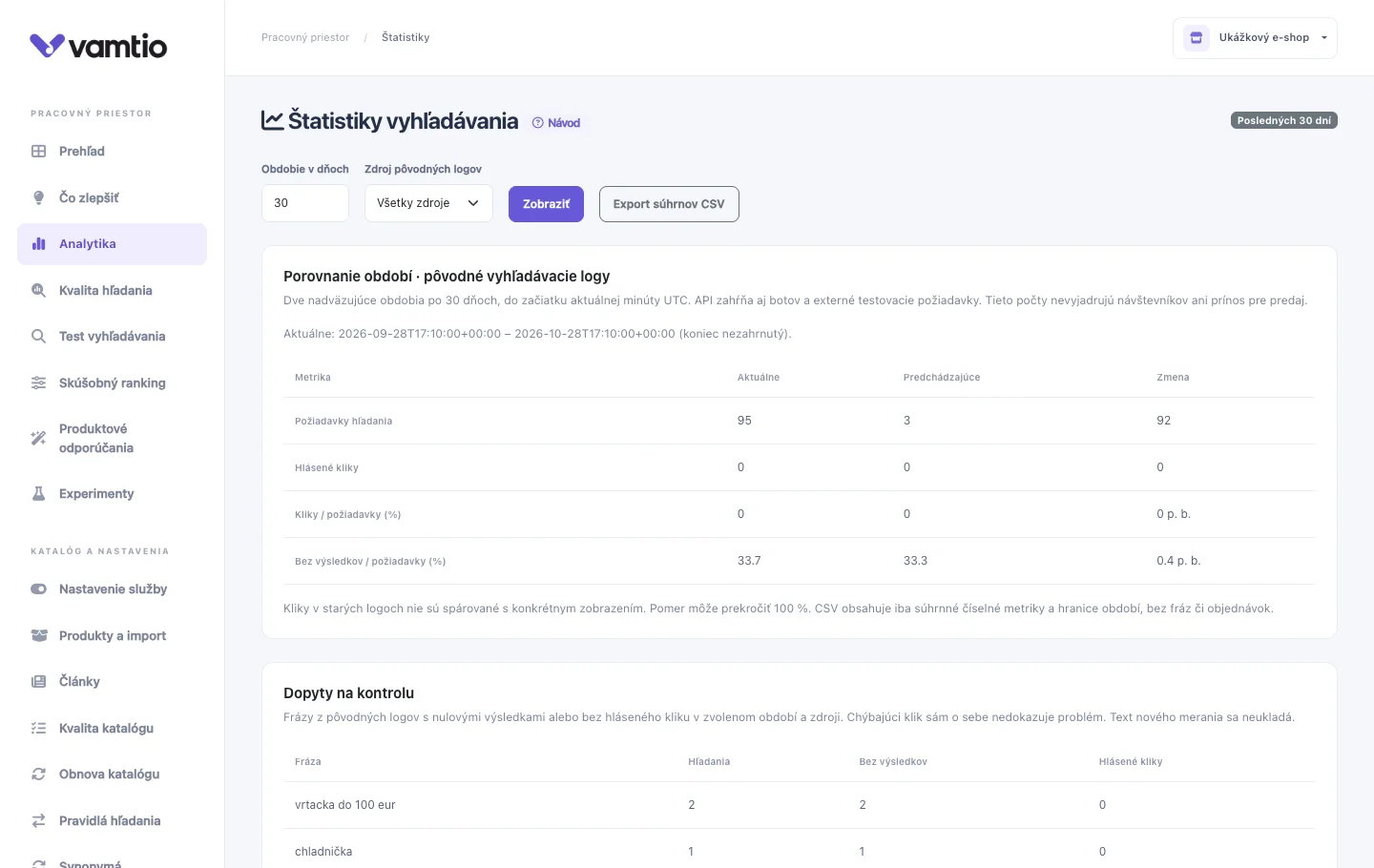
Task: Click the Test vyhľadávania search icon
Action: coord(38,336)
